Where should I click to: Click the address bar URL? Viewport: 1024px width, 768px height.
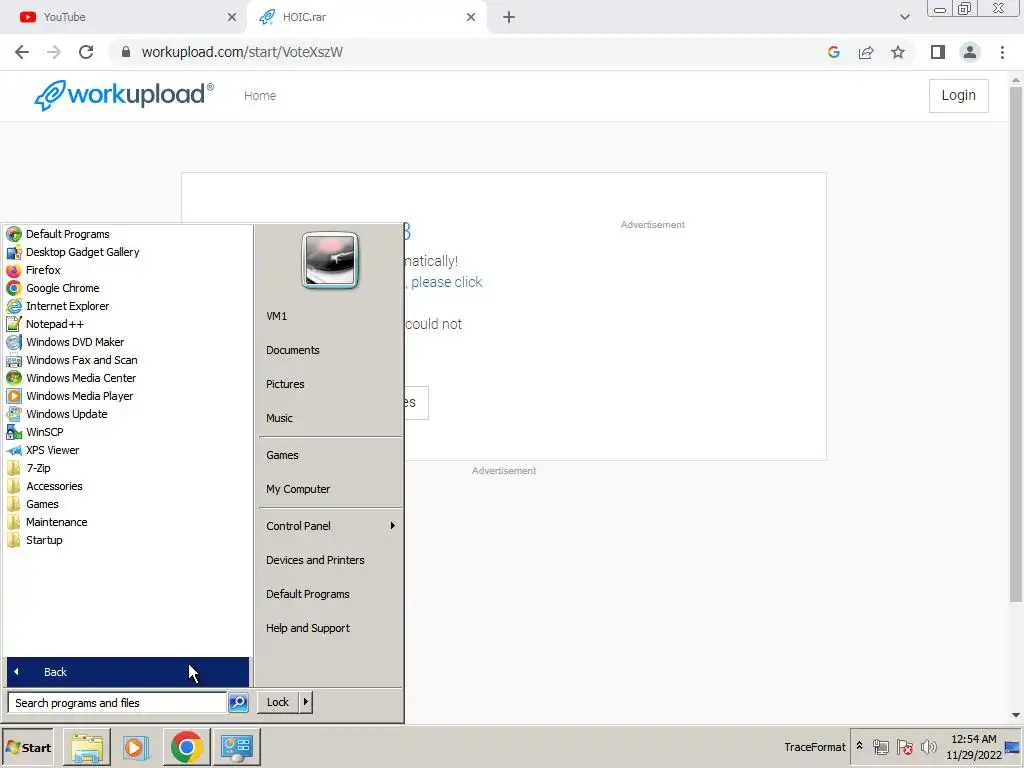tap(242, 52)
